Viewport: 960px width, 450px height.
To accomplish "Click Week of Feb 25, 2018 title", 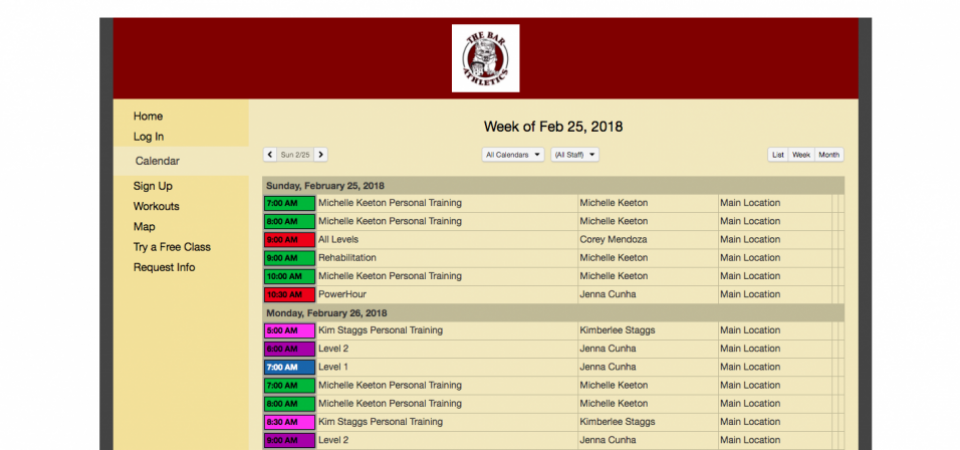I will pyautogui.click(x=553, y=127).
